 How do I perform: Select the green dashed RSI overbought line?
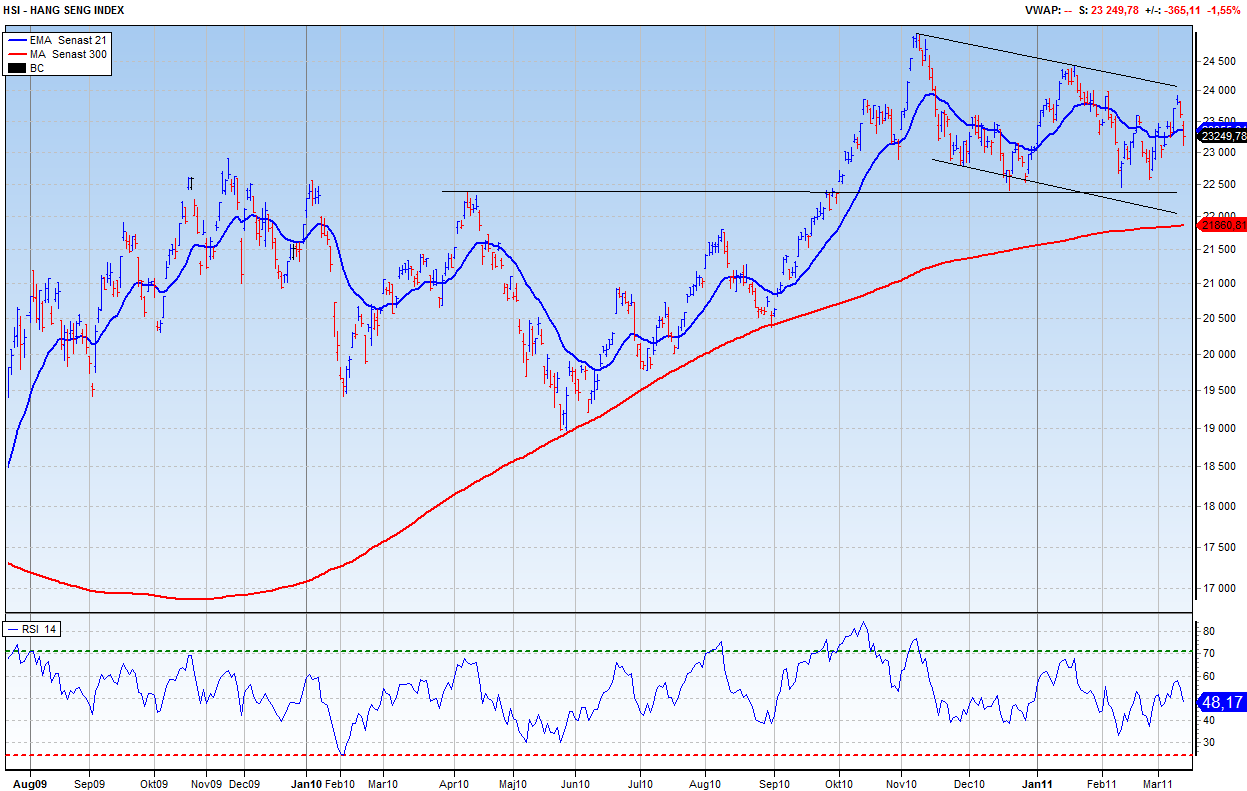(x=600, y=652)
